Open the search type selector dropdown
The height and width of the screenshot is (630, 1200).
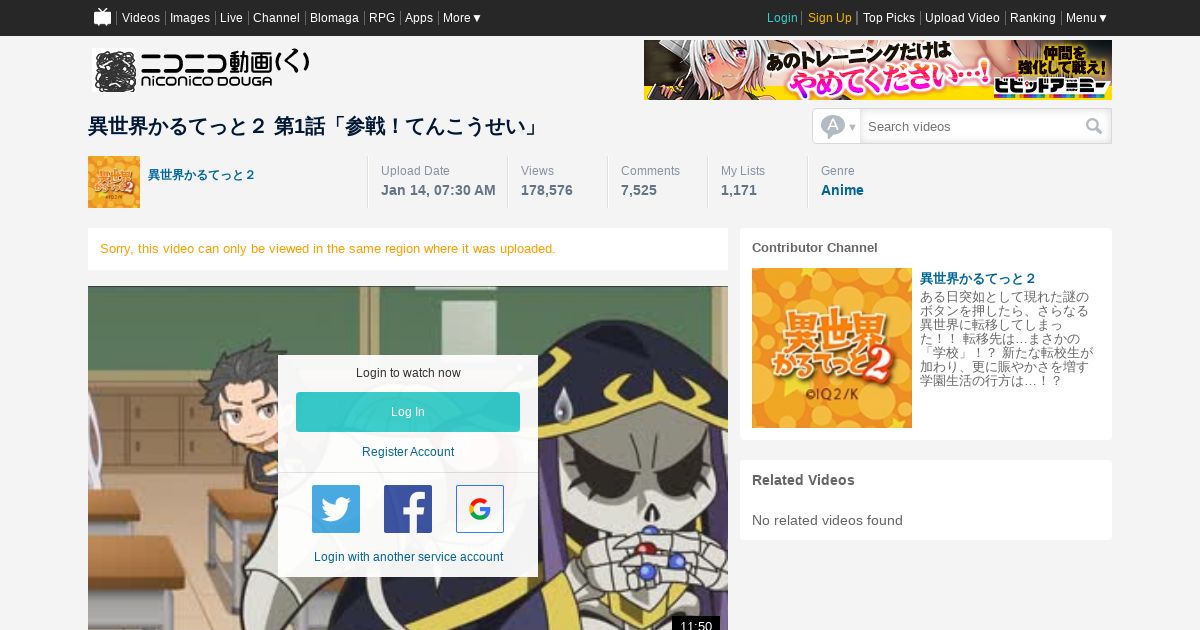pos(837,126)
